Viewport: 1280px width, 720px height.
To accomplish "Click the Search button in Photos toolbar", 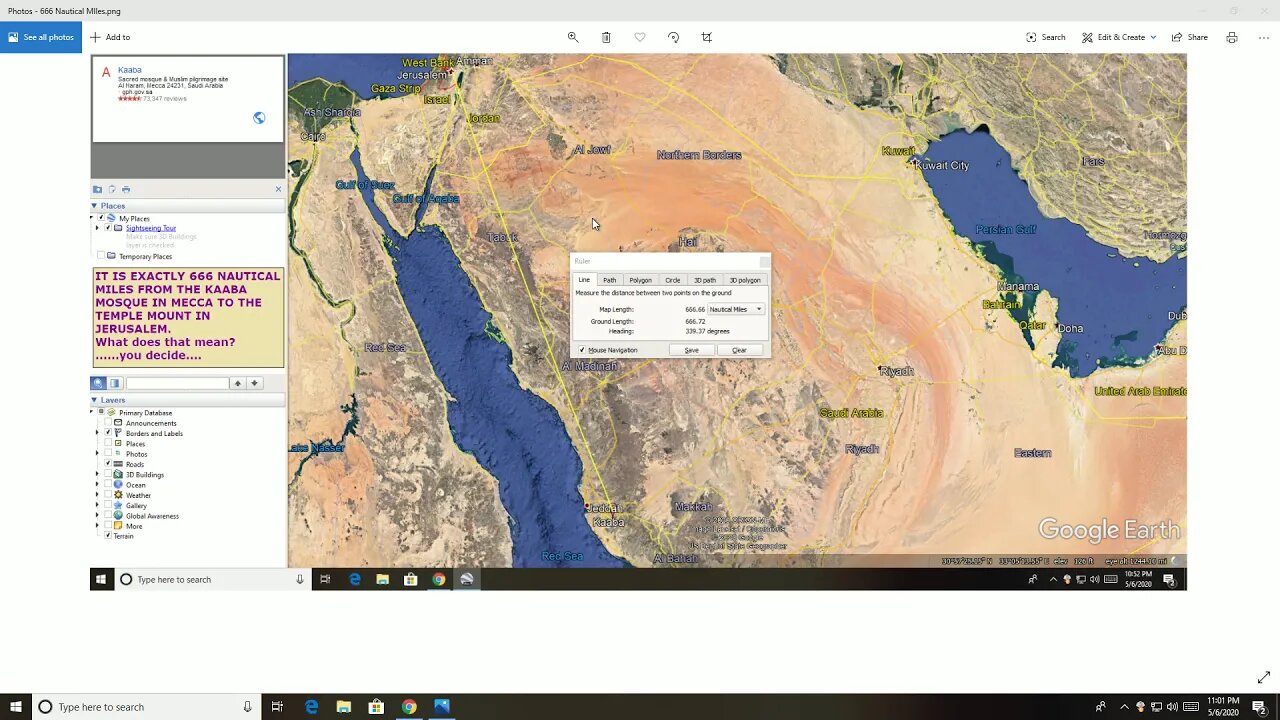I will pyautogui.click(x=1045, y=37).
